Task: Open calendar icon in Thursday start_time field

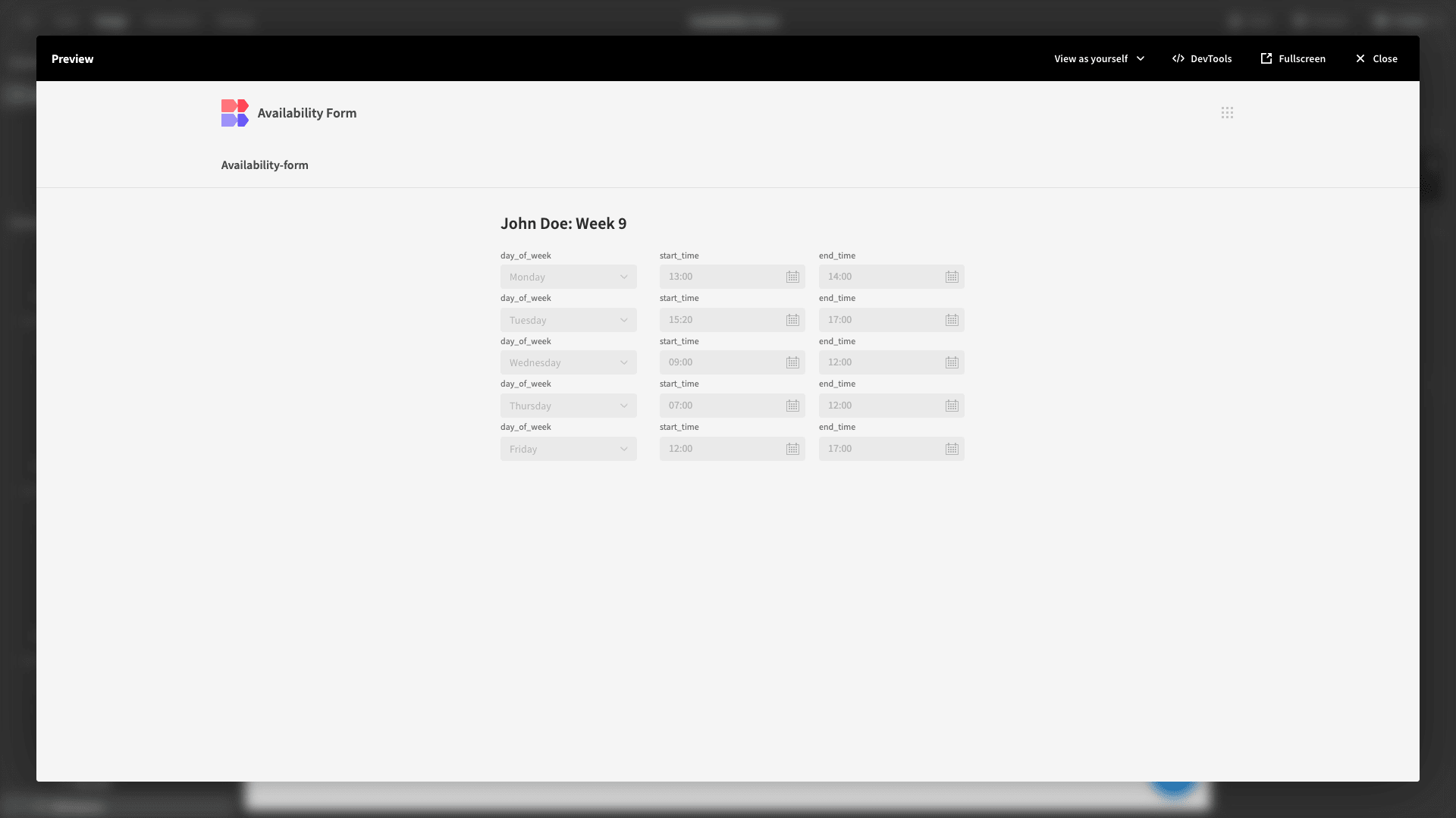Action: click(x=792, y=406)
